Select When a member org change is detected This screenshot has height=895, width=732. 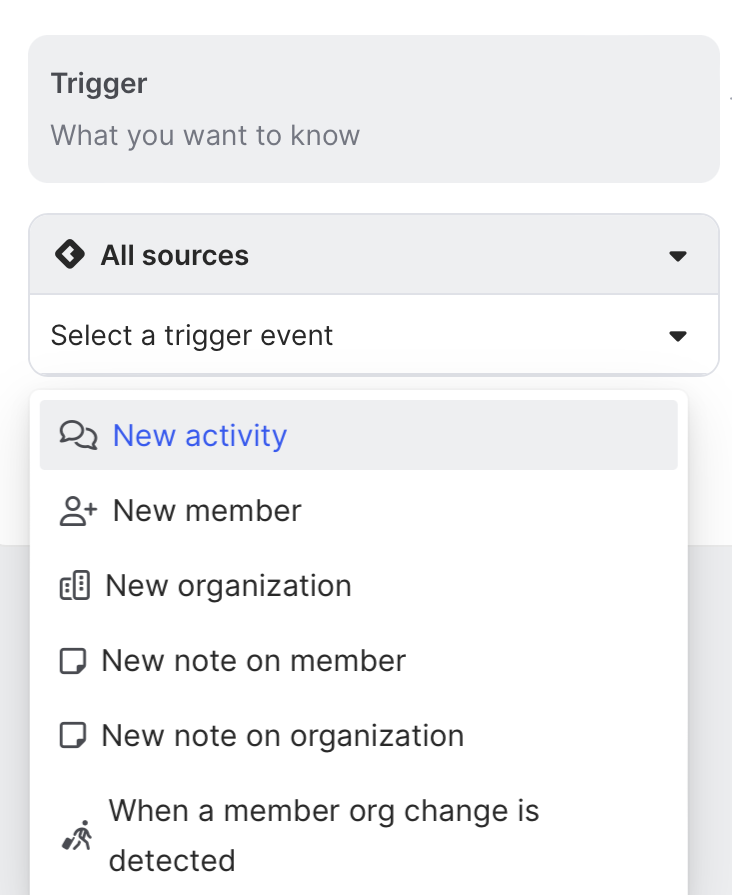(x=324, y=835)
